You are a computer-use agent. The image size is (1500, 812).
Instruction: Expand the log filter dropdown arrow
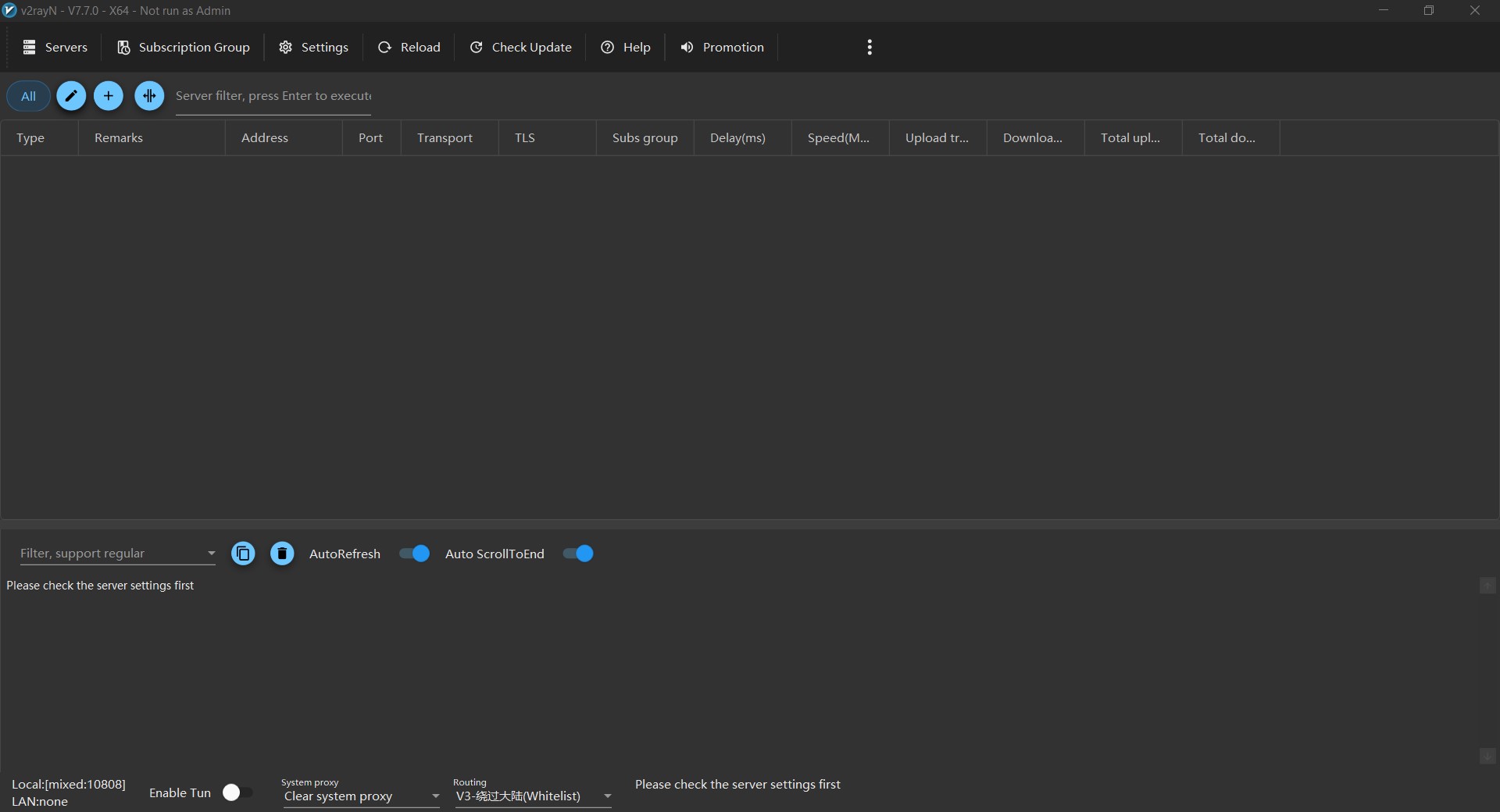(x=211, y=554)
